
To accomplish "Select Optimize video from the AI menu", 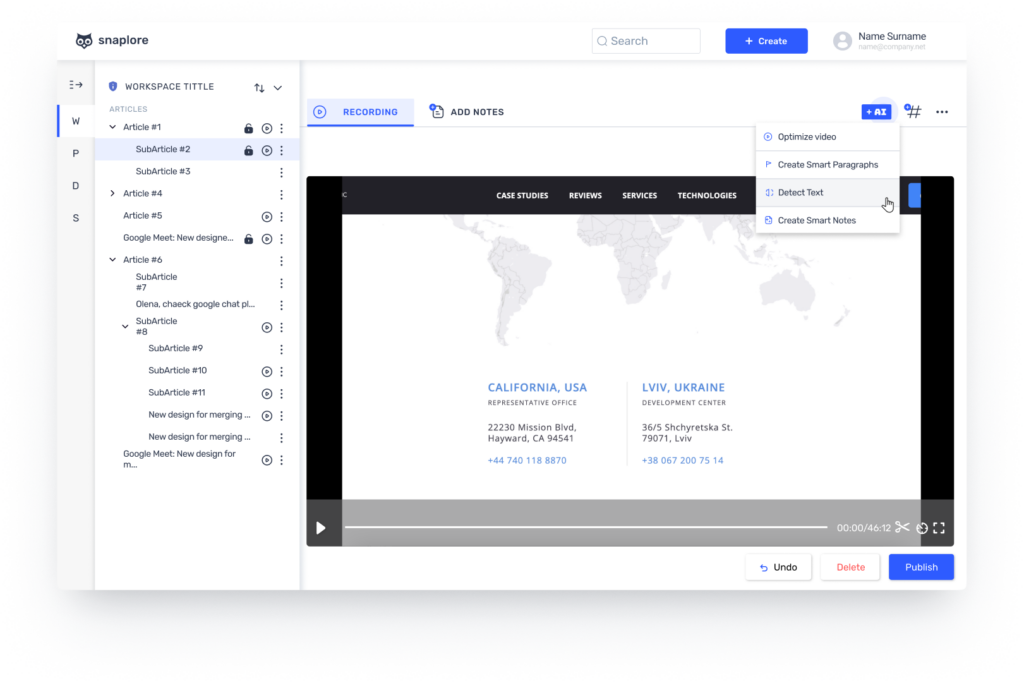I will tap(827, 137).
